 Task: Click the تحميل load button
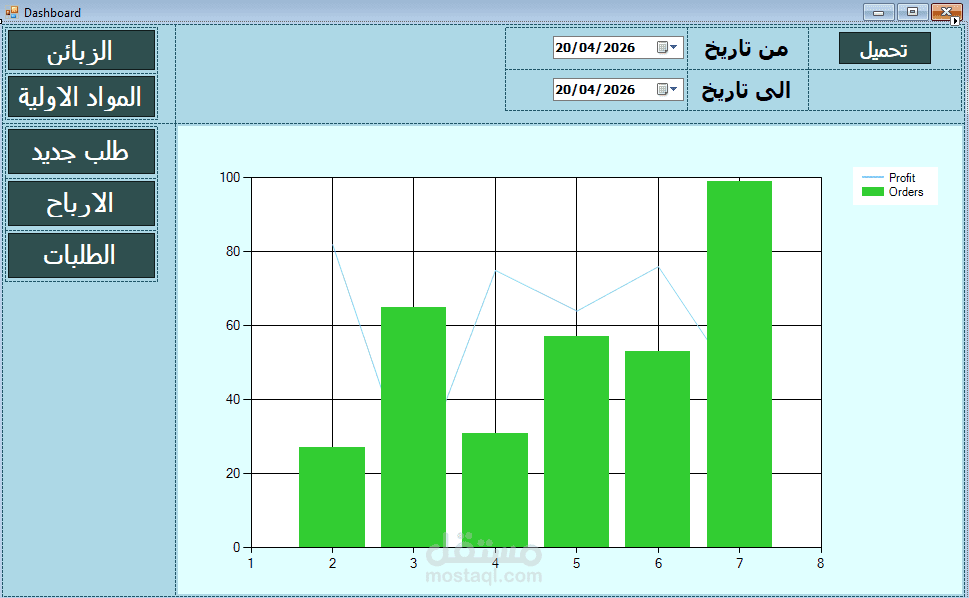tap(884, 48)
